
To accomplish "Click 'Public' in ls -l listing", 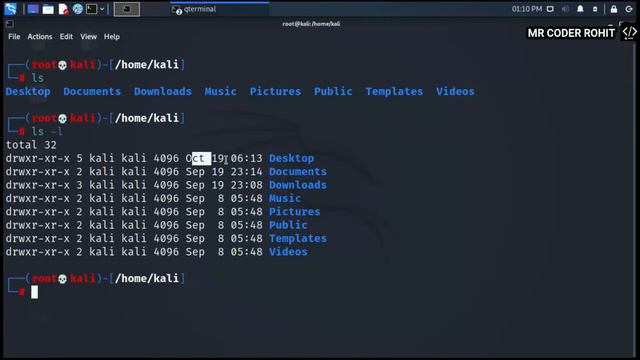I will [288, 225].
